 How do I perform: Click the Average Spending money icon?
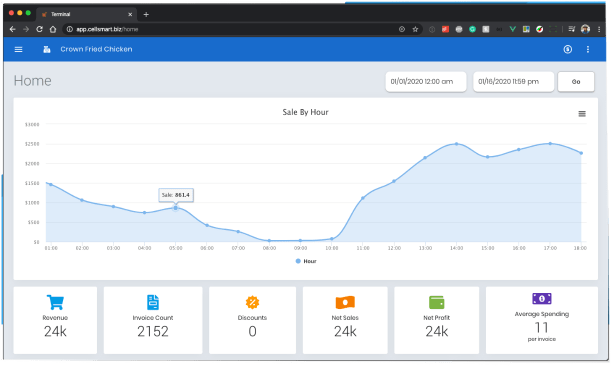point(542,298)
